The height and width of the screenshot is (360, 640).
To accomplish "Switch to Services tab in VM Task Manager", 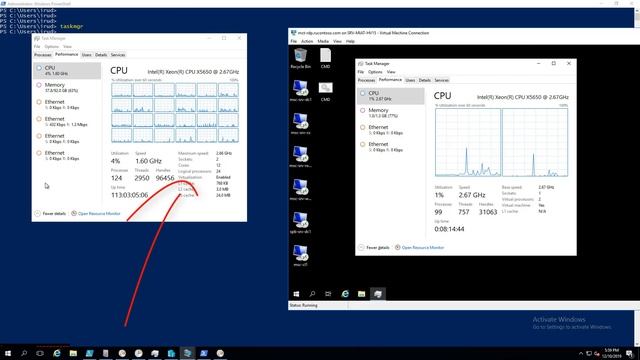I will tap(441, 80).
